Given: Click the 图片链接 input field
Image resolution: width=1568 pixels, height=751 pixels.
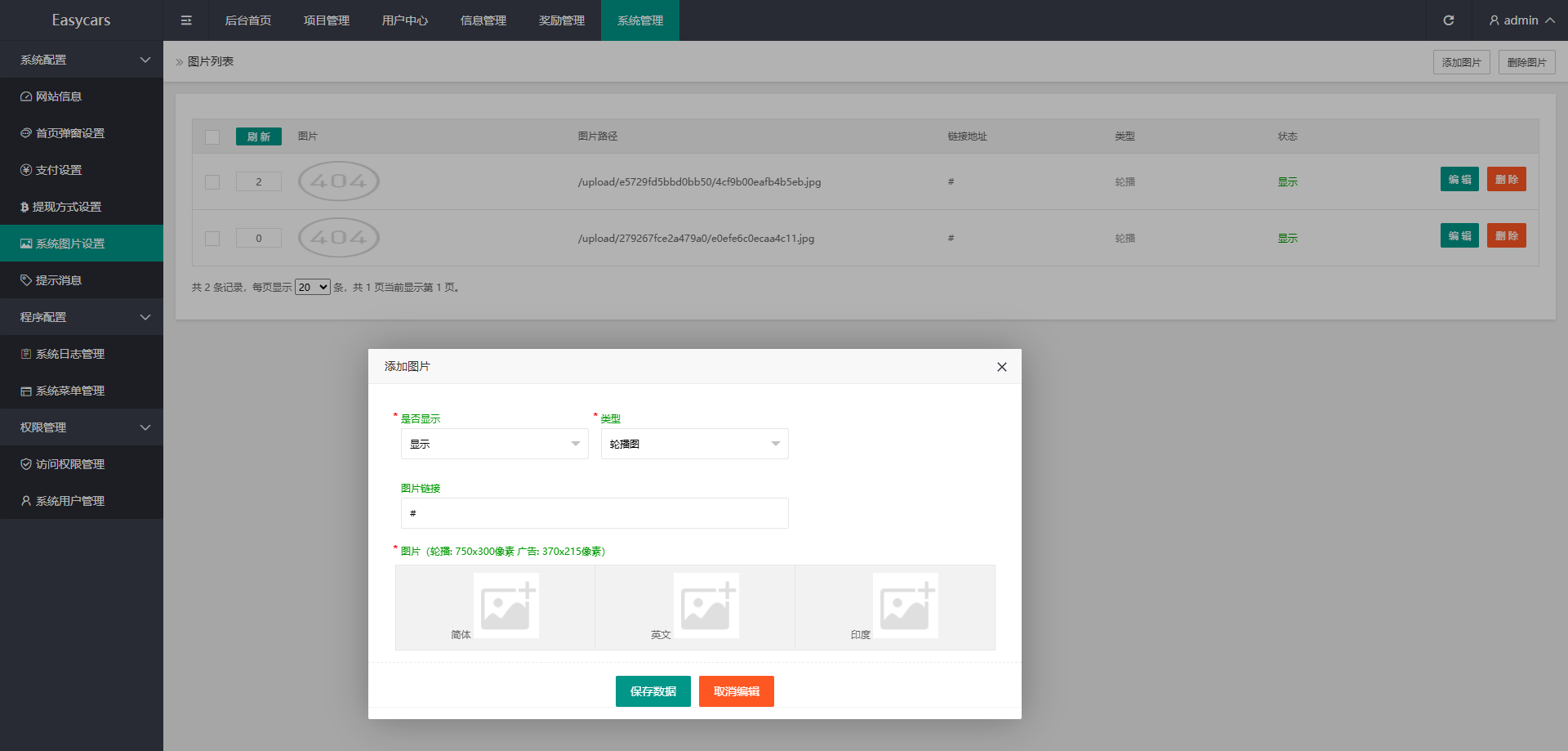Looking at the screenshot, I should click(x=595, y=513).
